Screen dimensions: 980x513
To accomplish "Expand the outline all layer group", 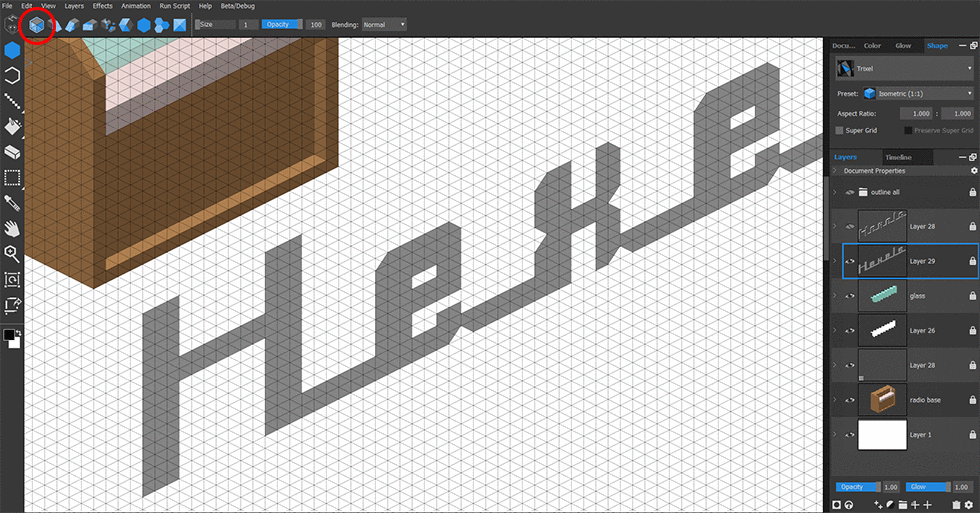I will (835, 192).
